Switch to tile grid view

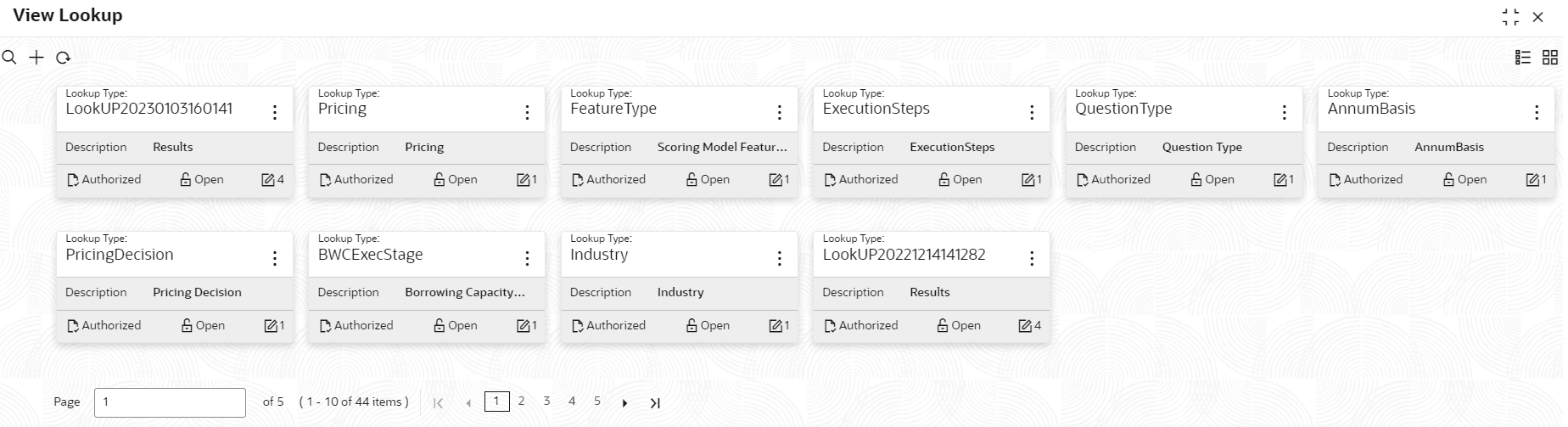[1550, 57]
